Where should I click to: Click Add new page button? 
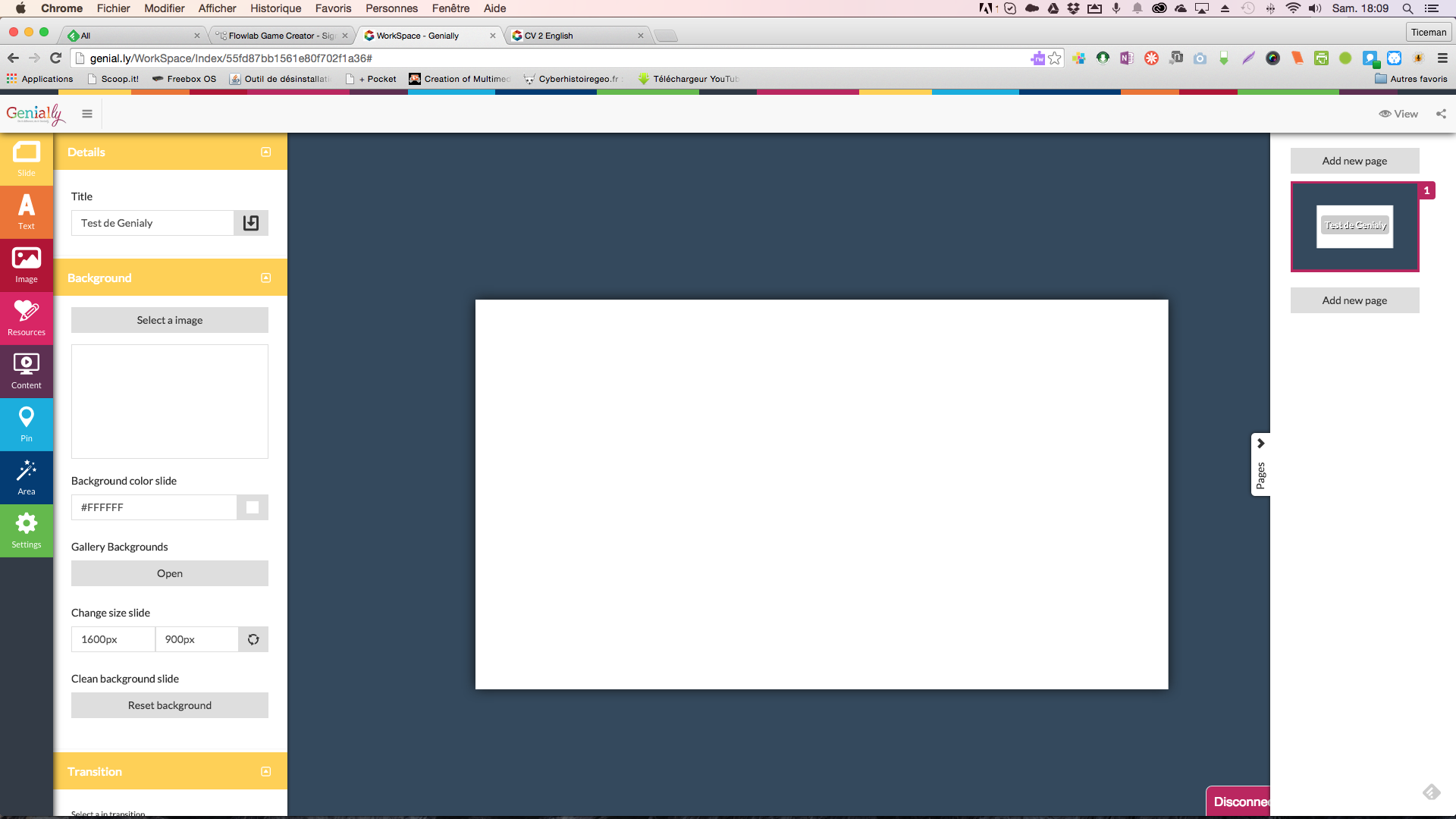coord(1354,161)
